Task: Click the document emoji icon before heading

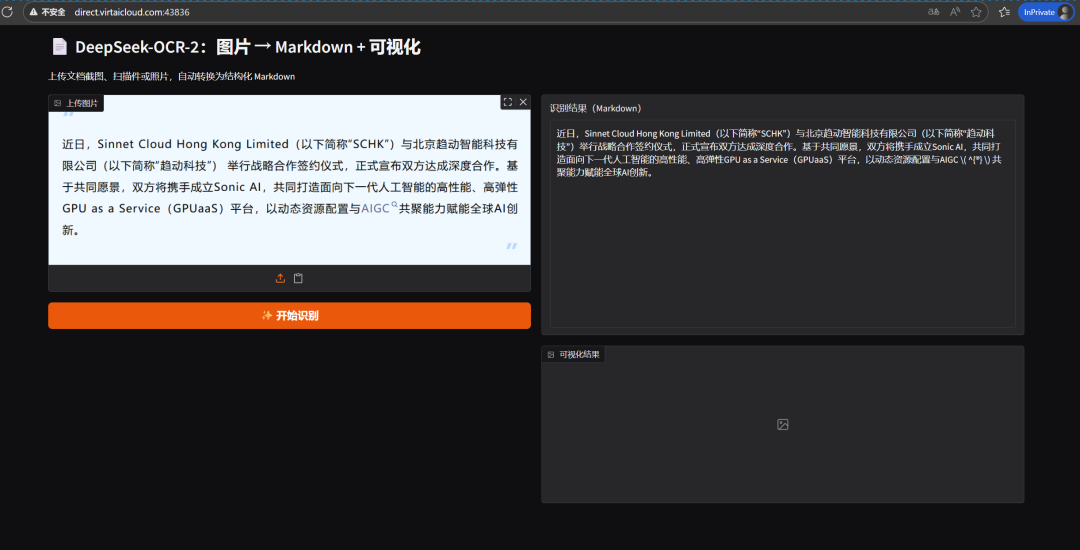Action: tap(60, 47)
